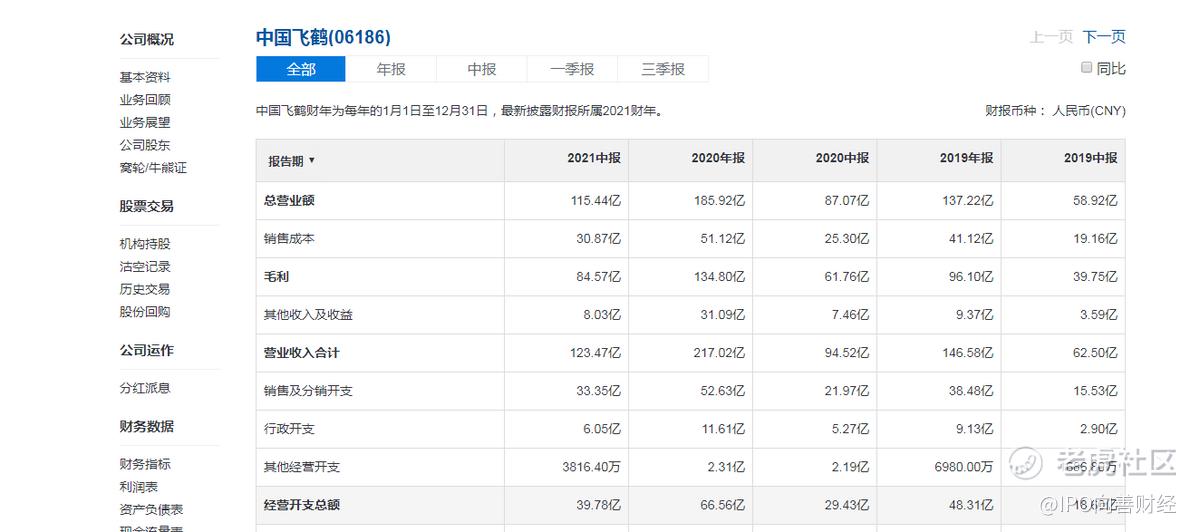
Task: Select the 三季报 tab
Action: point(663,69)
